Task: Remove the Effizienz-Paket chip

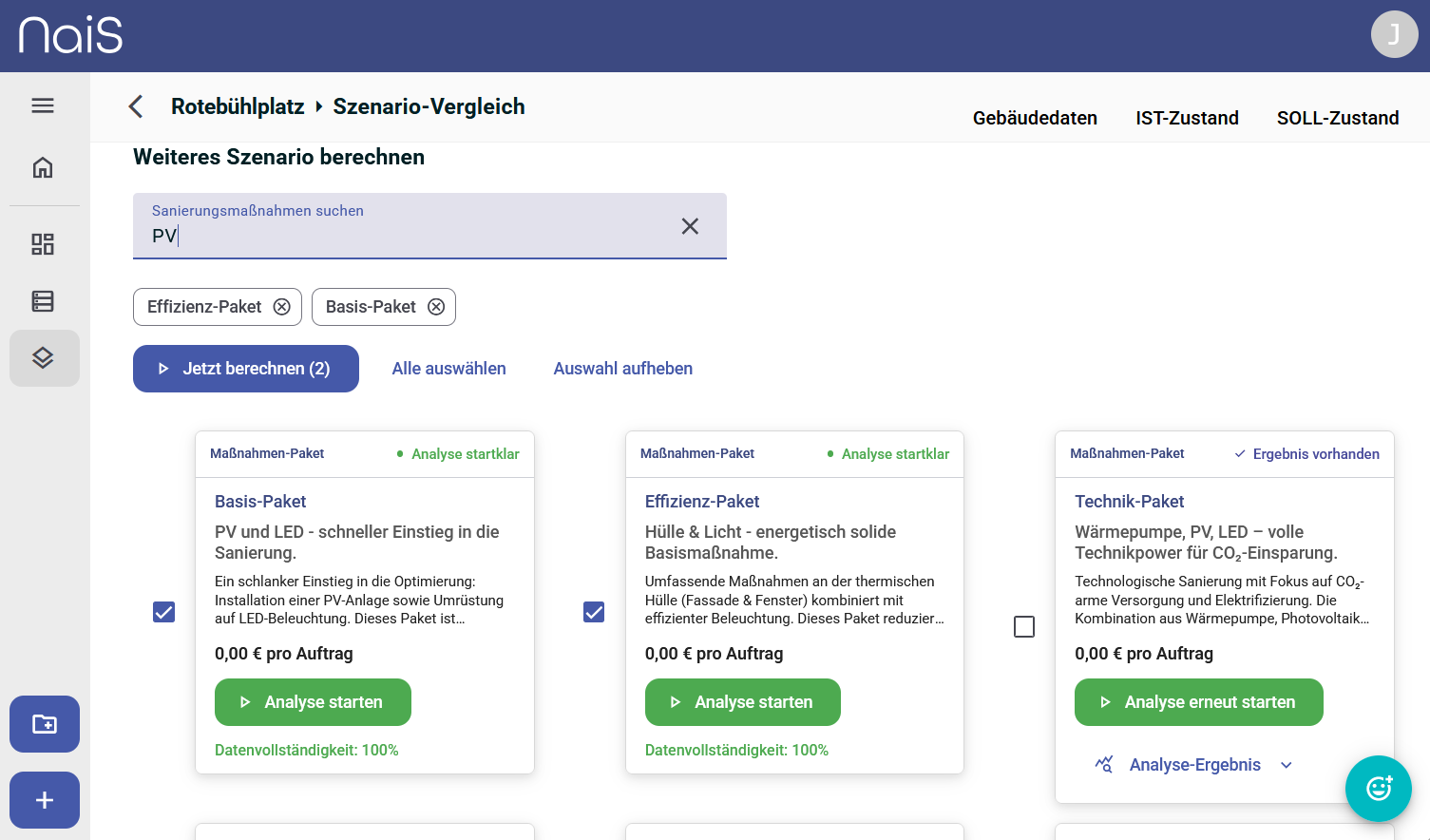Action: click(282, 307)
